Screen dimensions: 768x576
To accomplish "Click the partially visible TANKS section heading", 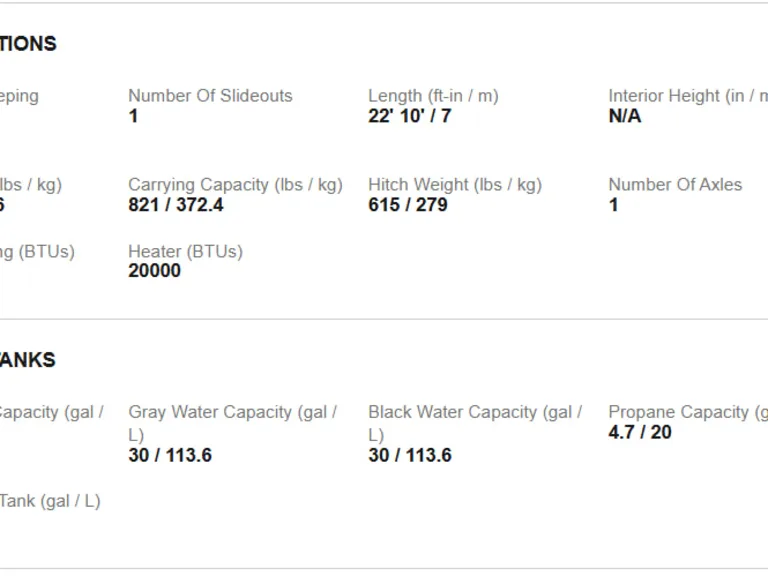I will [x=27, y=360].
